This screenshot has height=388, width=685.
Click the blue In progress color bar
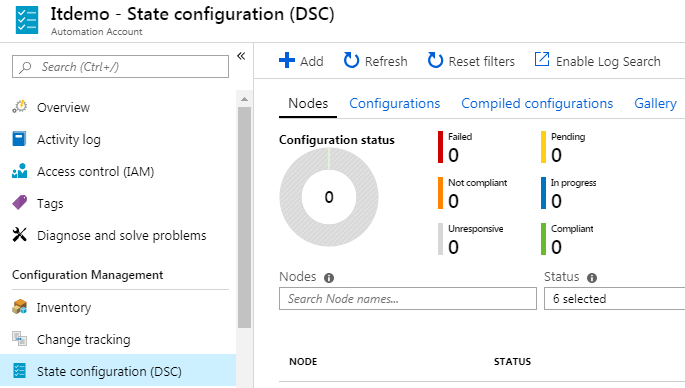[x=543, y=193]
